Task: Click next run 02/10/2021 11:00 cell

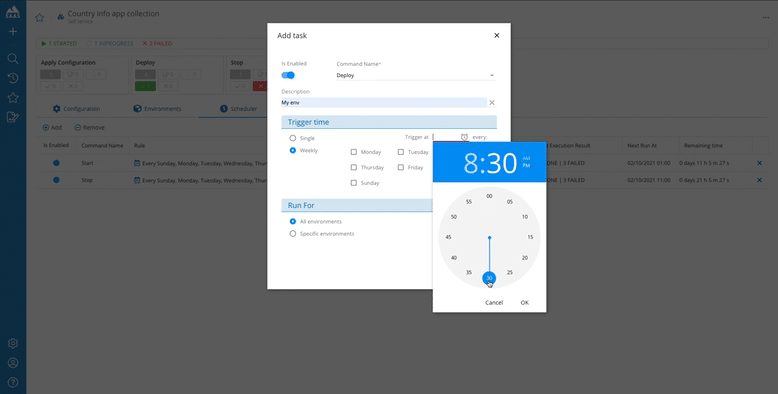Action: pos(648,180)
